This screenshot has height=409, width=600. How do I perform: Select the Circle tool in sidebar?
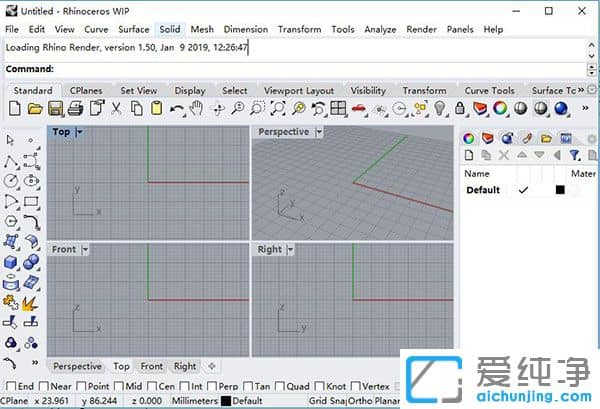tap(11, 181)
